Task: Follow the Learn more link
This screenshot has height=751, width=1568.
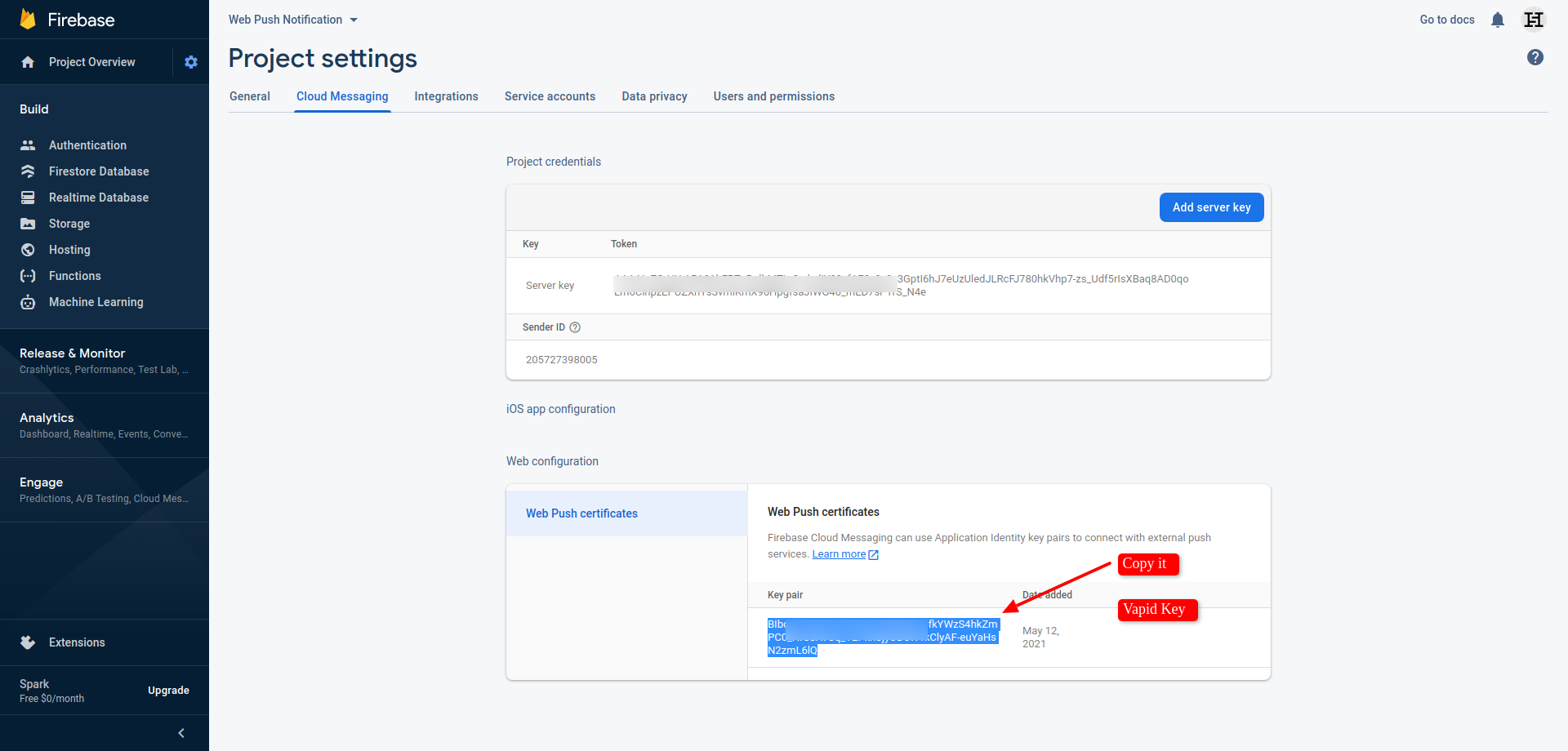Action: 839,554
